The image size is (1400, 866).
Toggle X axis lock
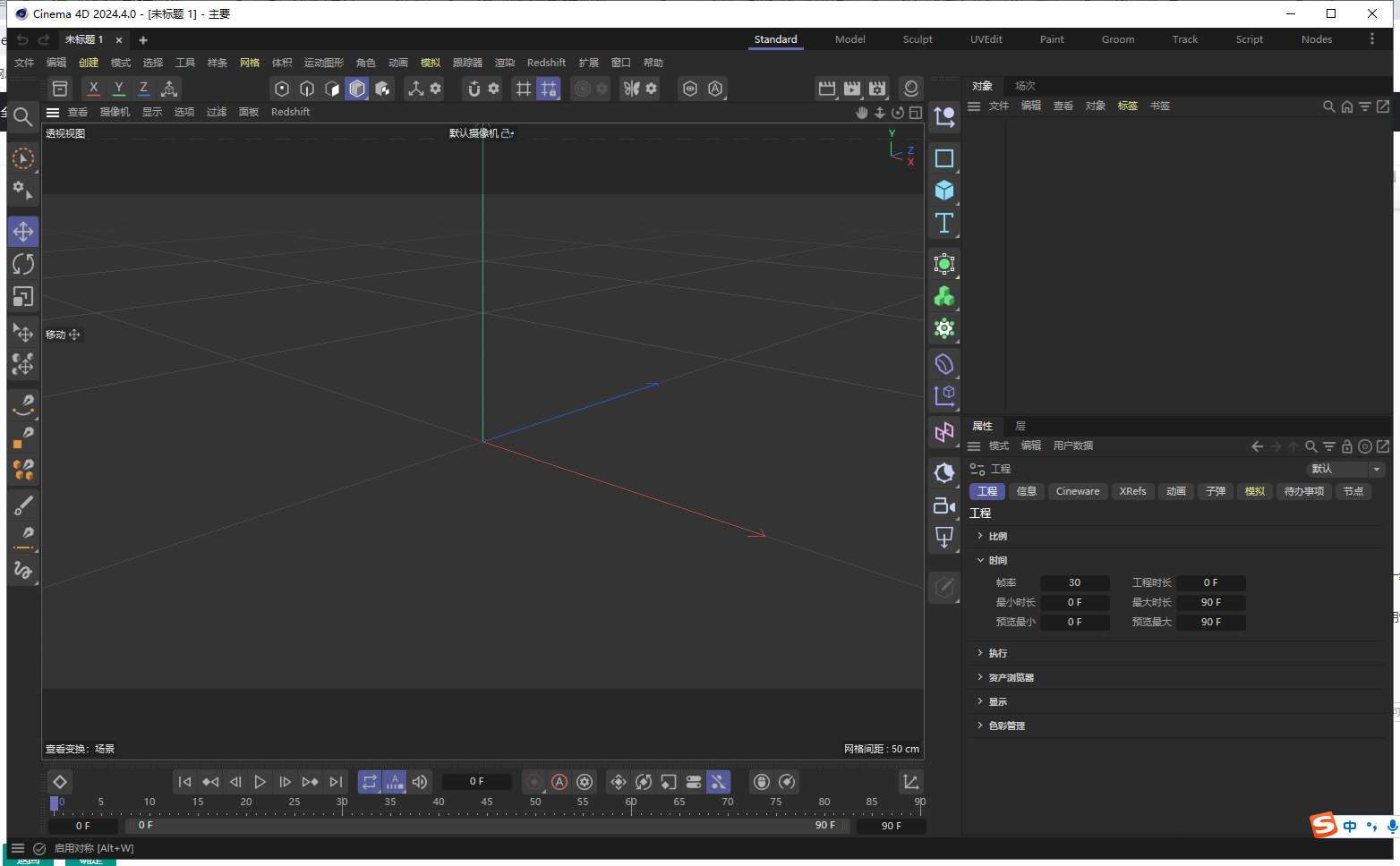[94, 89]
